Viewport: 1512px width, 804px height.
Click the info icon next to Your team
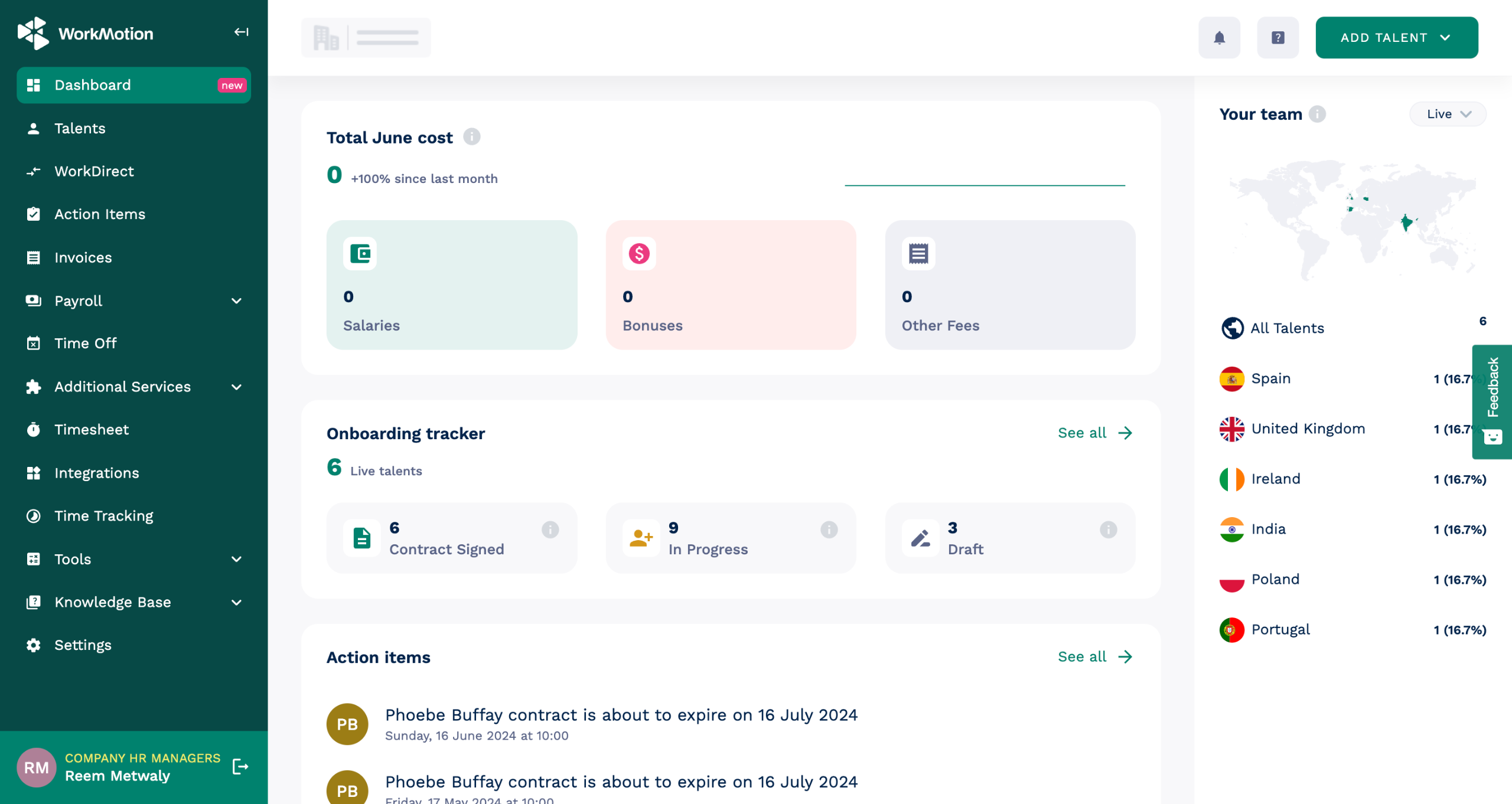[1317, 114]
